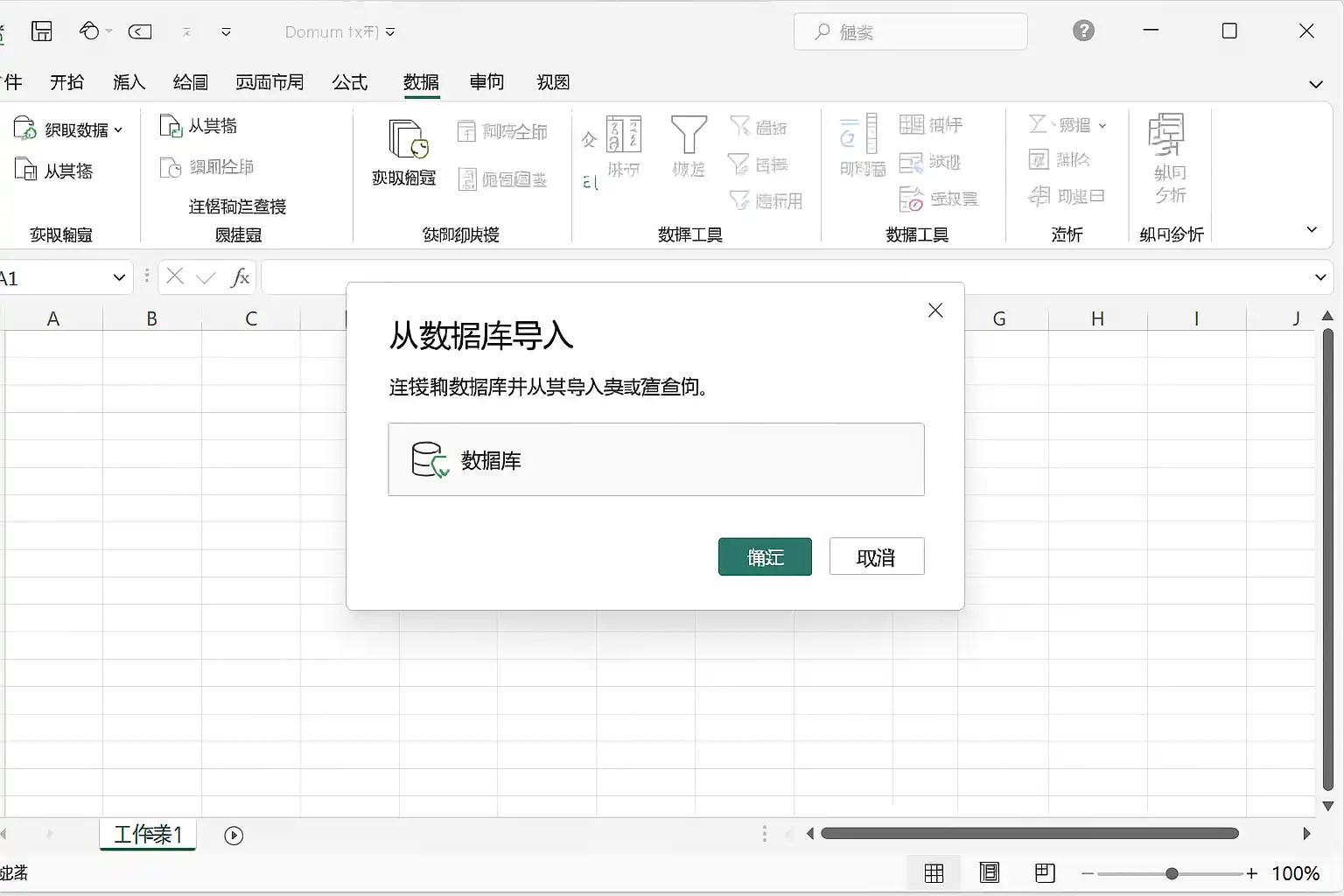
Task: Open the Customize Quick Access Toolbar dropdown
Action: (226, 32)
